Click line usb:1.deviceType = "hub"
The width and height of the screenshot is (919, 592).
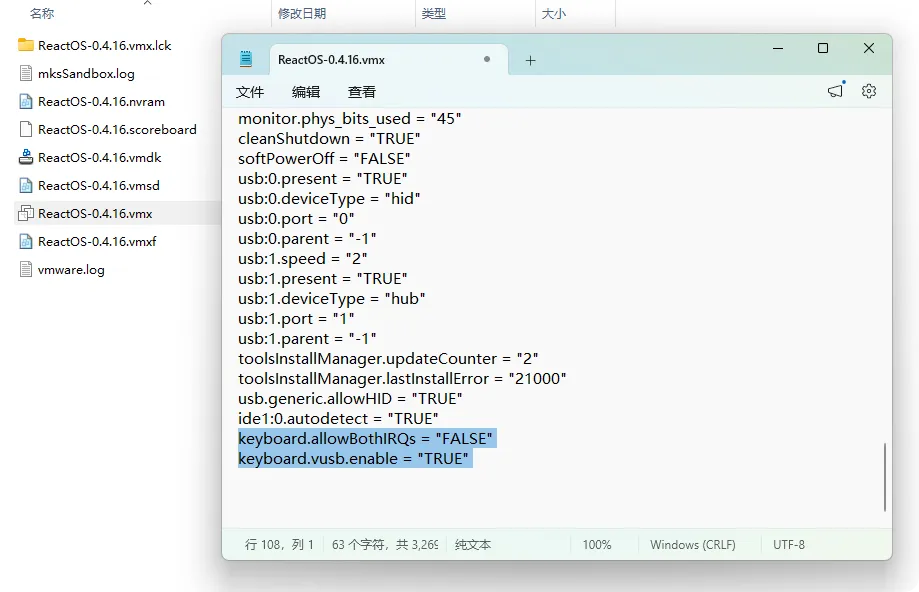coord(332,298)
